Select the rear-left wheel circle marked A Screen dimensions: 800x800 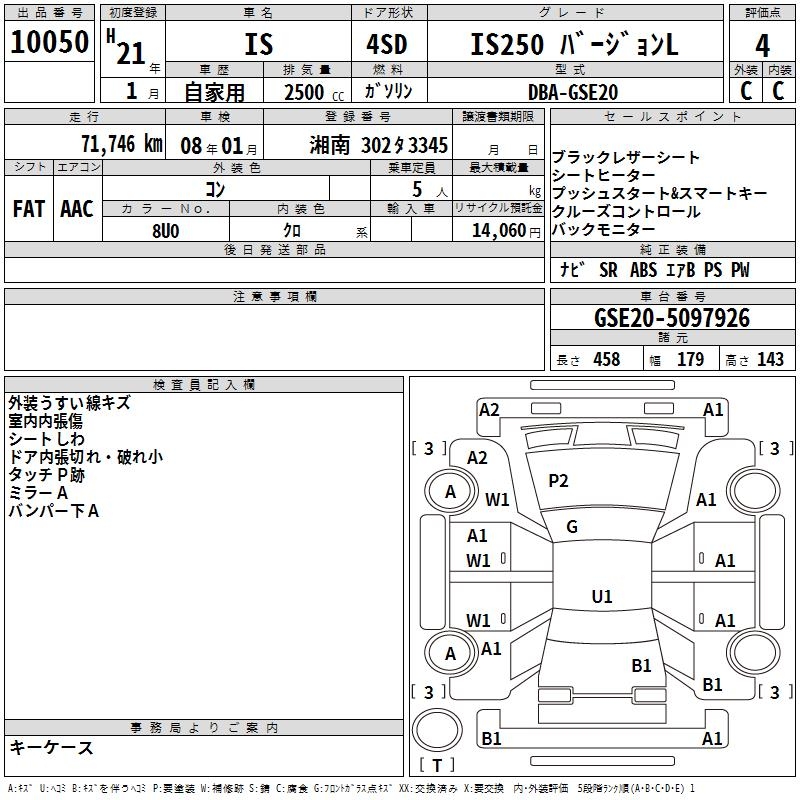pos(450,653)
